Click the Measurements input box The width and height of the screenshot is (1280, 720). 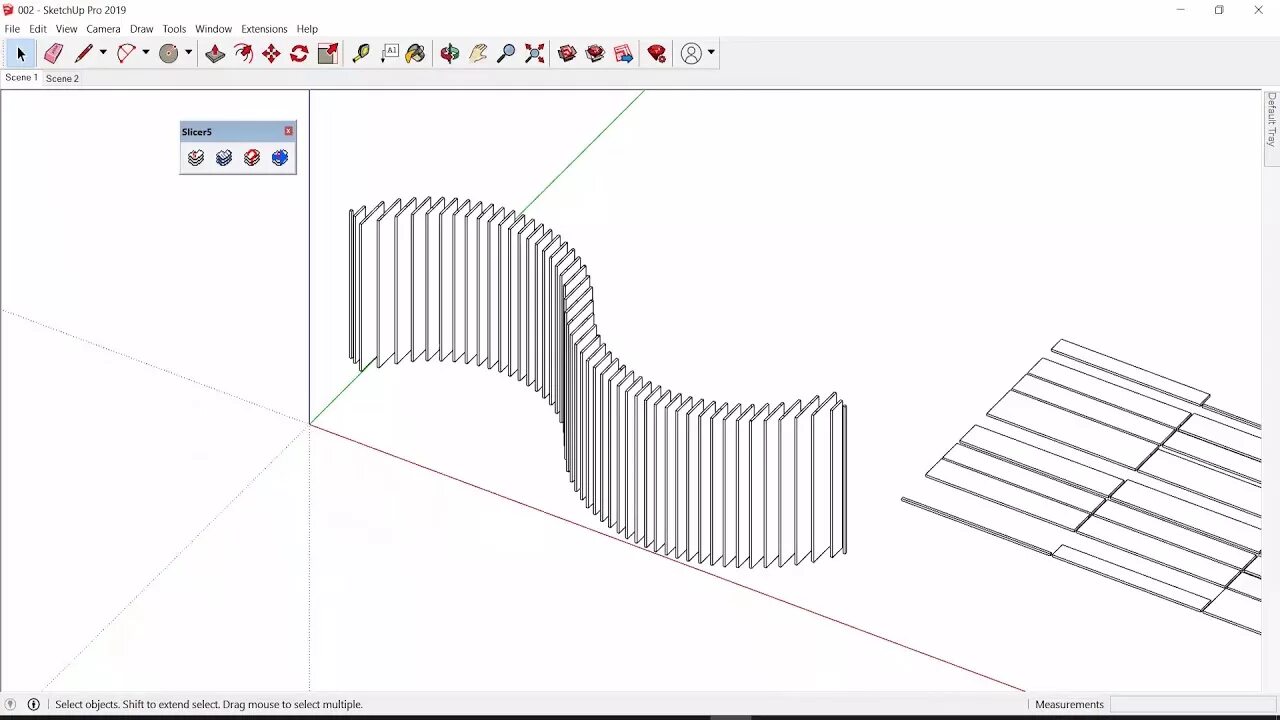click(x=1192, y=704)
